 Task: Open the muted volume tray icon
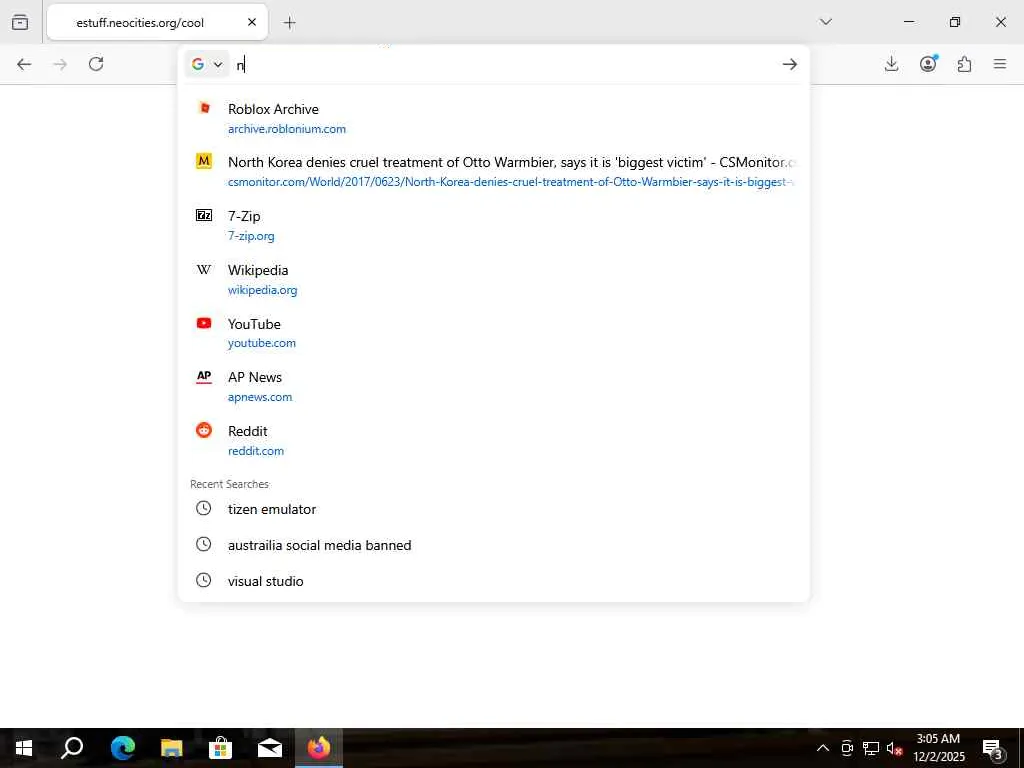(x=894, y=748)
